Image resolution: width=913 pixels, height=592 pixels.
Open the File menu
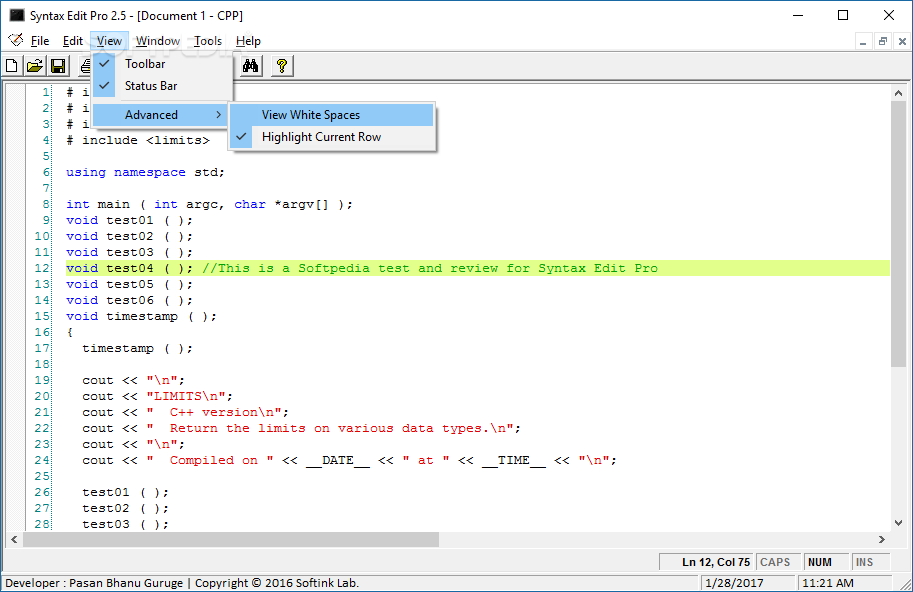[40, 41]
